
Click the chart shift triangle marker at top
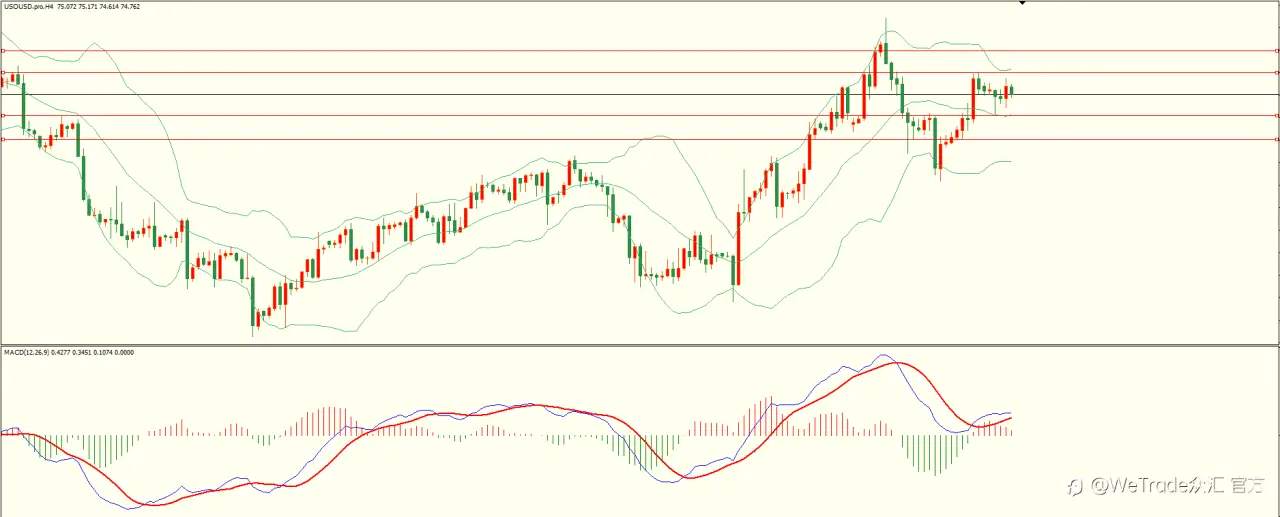[1021, 3]
